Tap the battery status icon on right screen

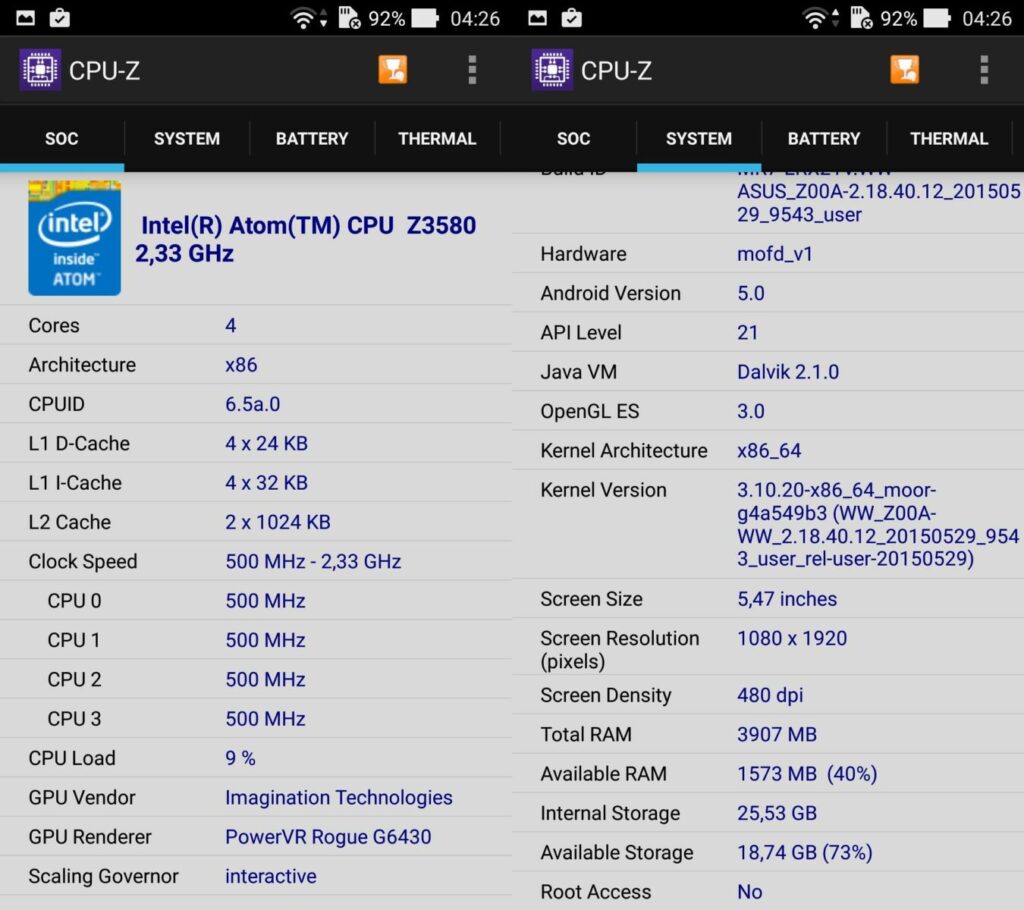(937, 18)
